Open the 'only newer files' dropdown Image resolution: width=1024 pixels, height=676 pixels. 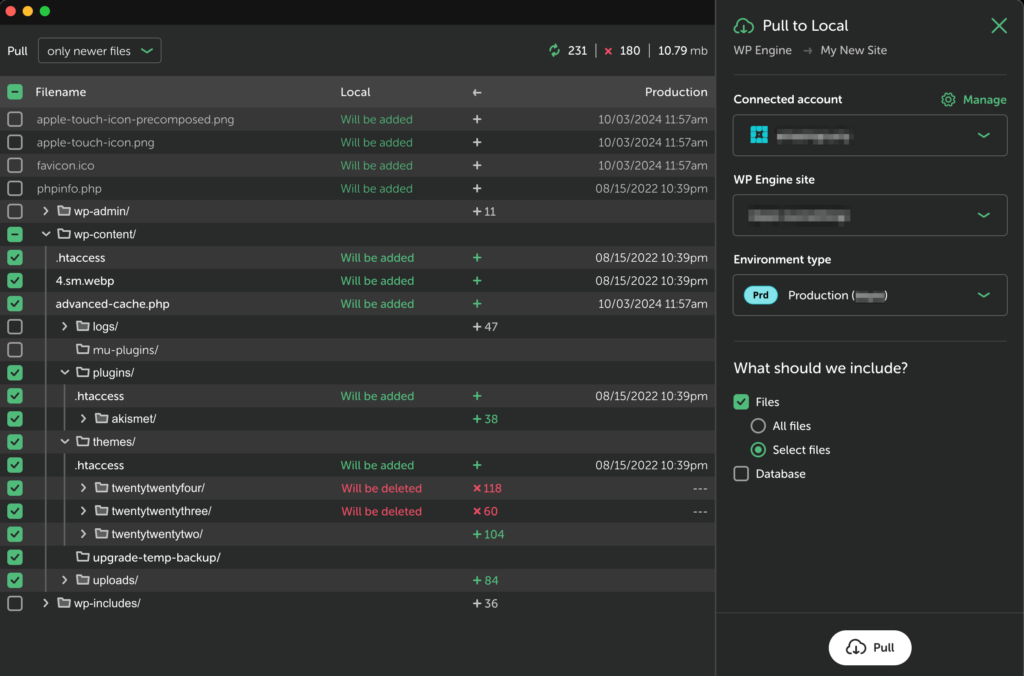pyautogui.click(x=99, y=51)
